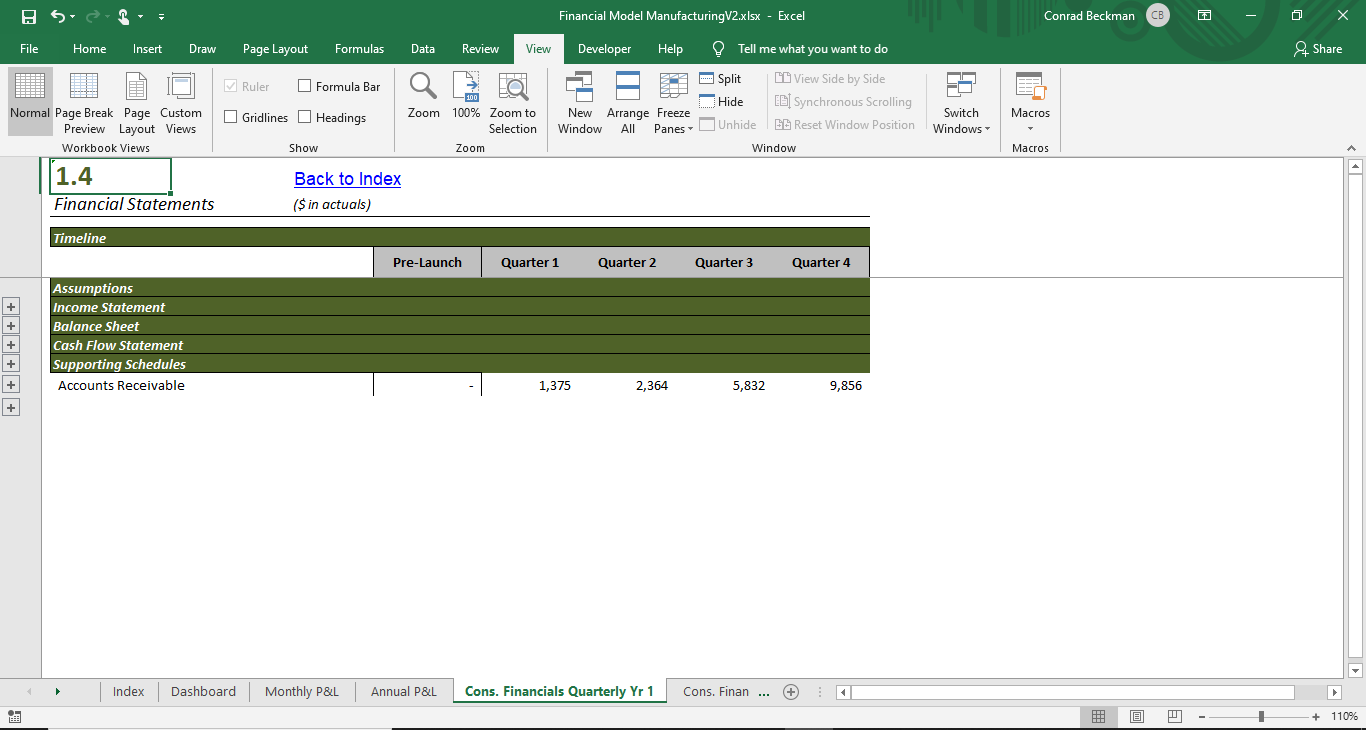Switch to Normal workbook view
Viewport: 1366px width, 730px height.
click(30, 102)
